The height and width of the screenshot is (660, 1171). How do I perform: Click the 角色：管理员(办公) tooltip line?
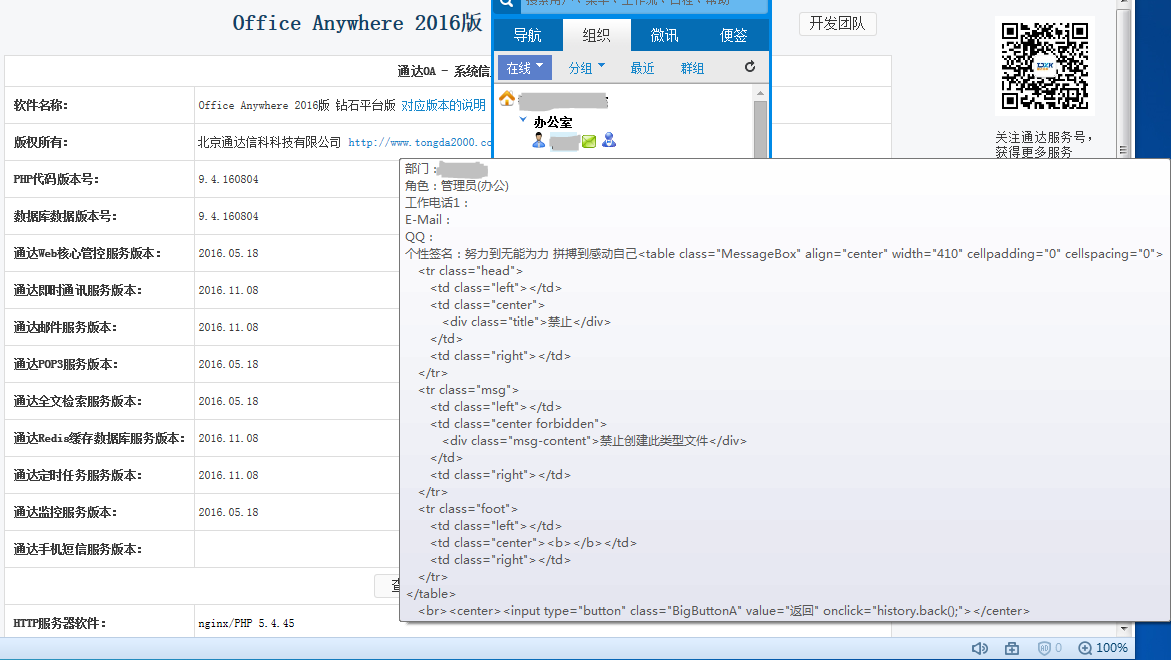457,185
